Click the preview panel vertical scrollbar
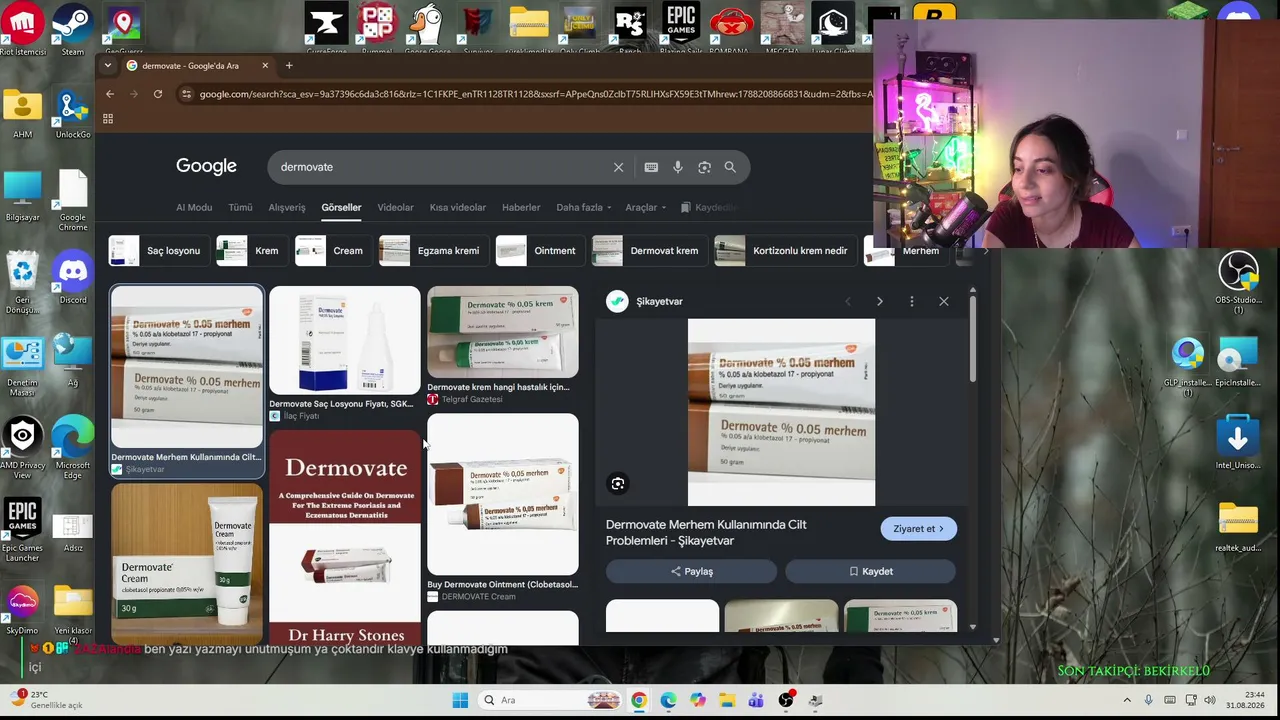The height and width of the screenshot is (720, 1280). 972,340
